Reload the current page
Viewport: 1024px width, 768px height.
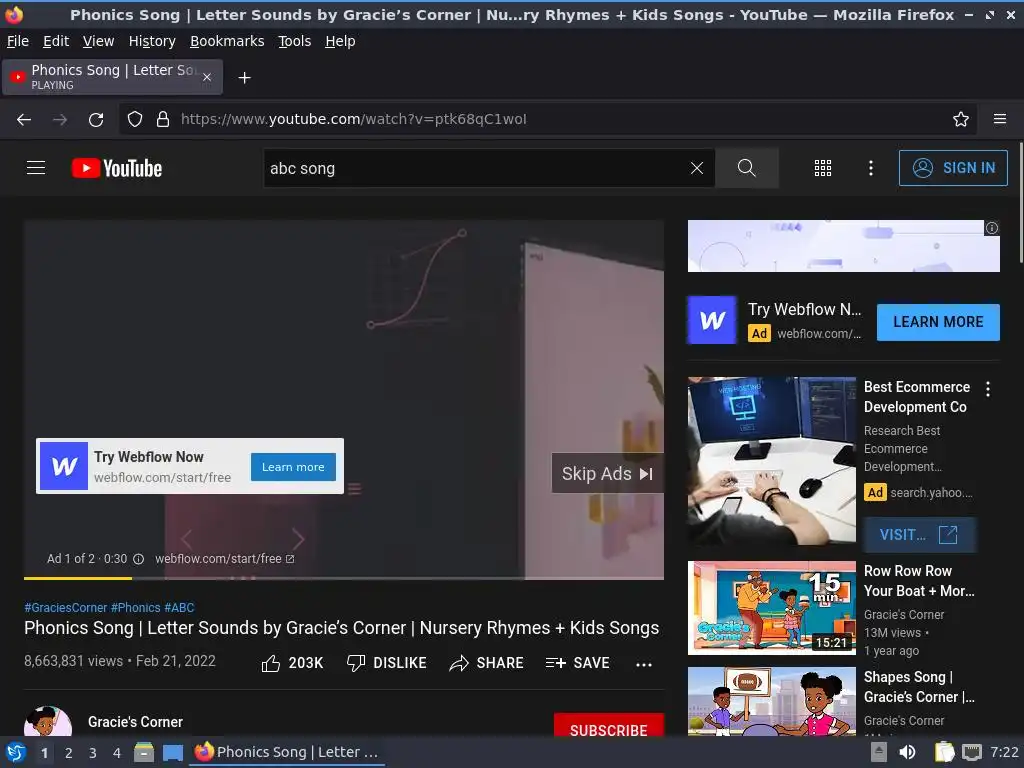tap(96, 120)
